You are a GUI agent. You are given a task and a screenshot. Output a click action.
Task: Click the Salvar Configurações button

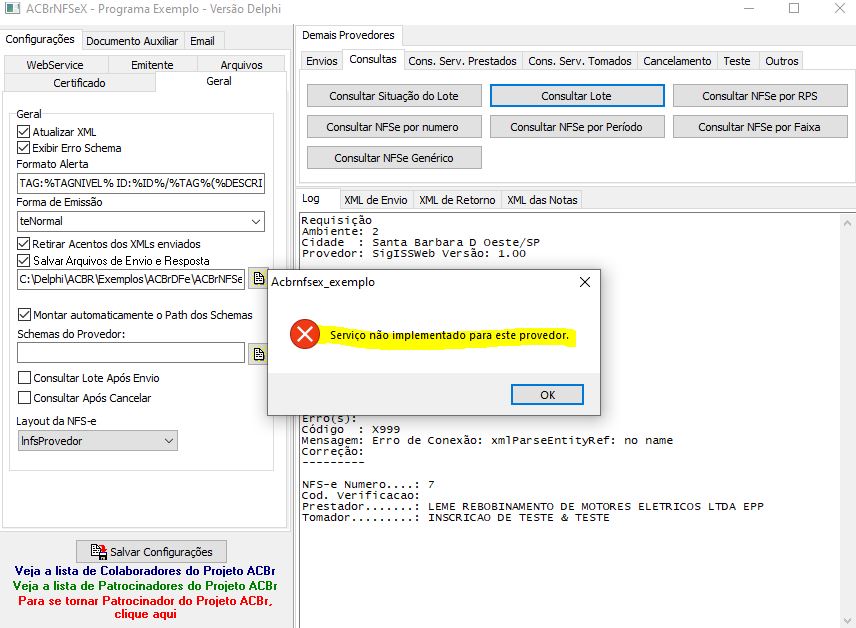(151, 552)
